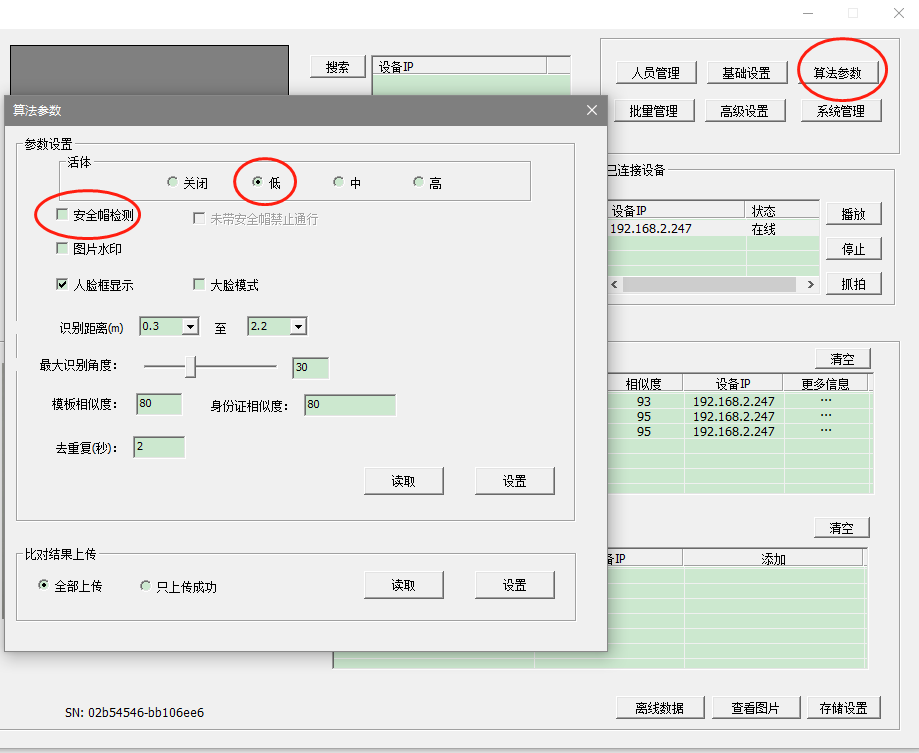Screen dimensions: 919x753
Task: Open minimum recognition distance dropdown 0.3
Action: coord(190,327)
